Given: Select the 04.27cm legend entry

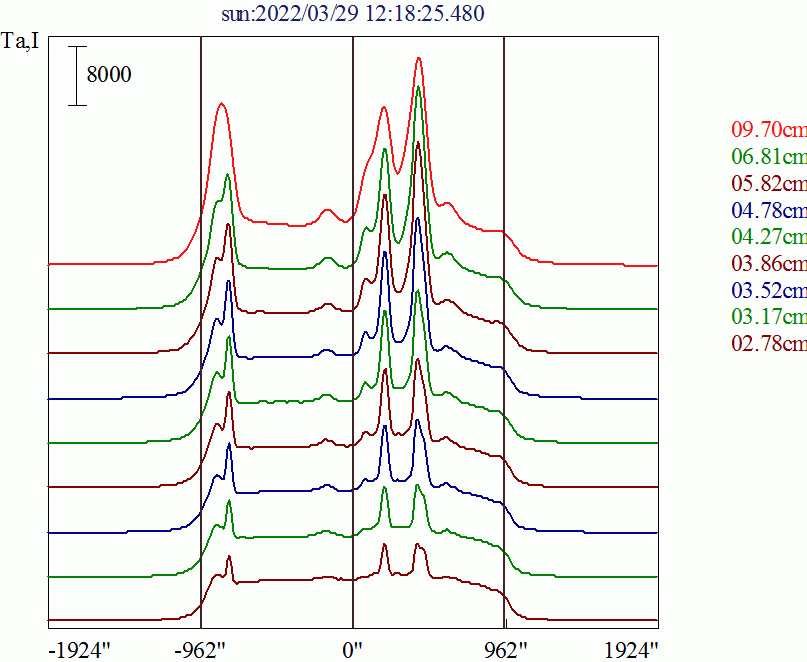Looking at the screenshot, I should [769, 236].
